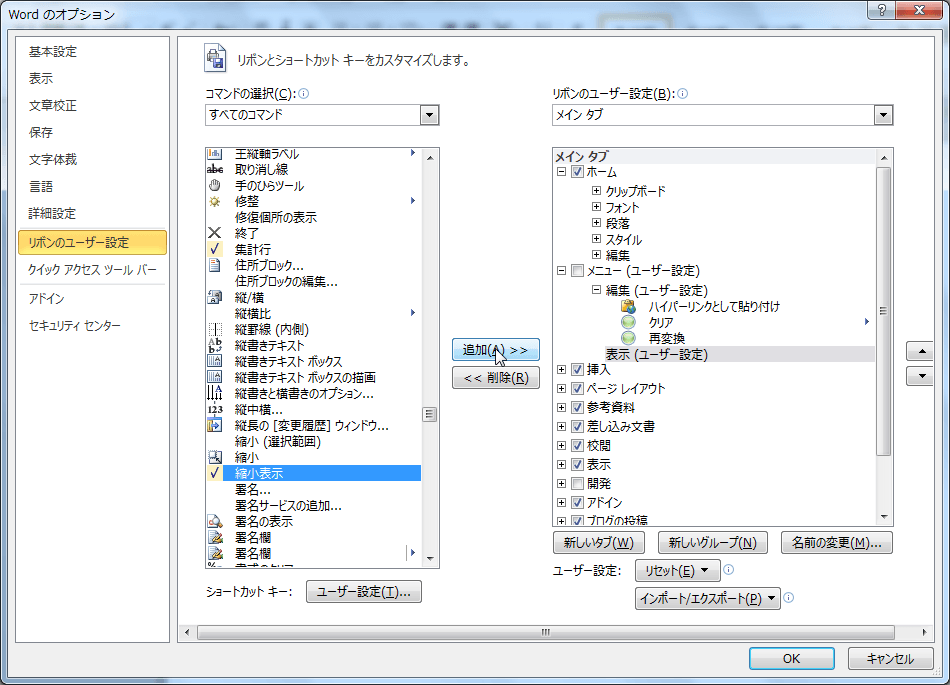The height and width of the screenshot is (685, 950).
Task: Click info icon beside コマンドの選択
Action: 304,93
